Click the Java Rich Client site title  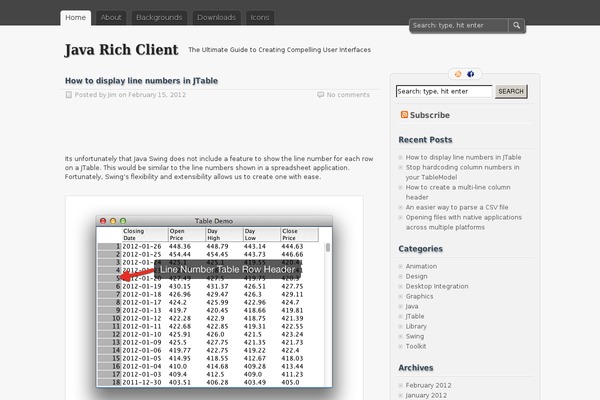121,50
